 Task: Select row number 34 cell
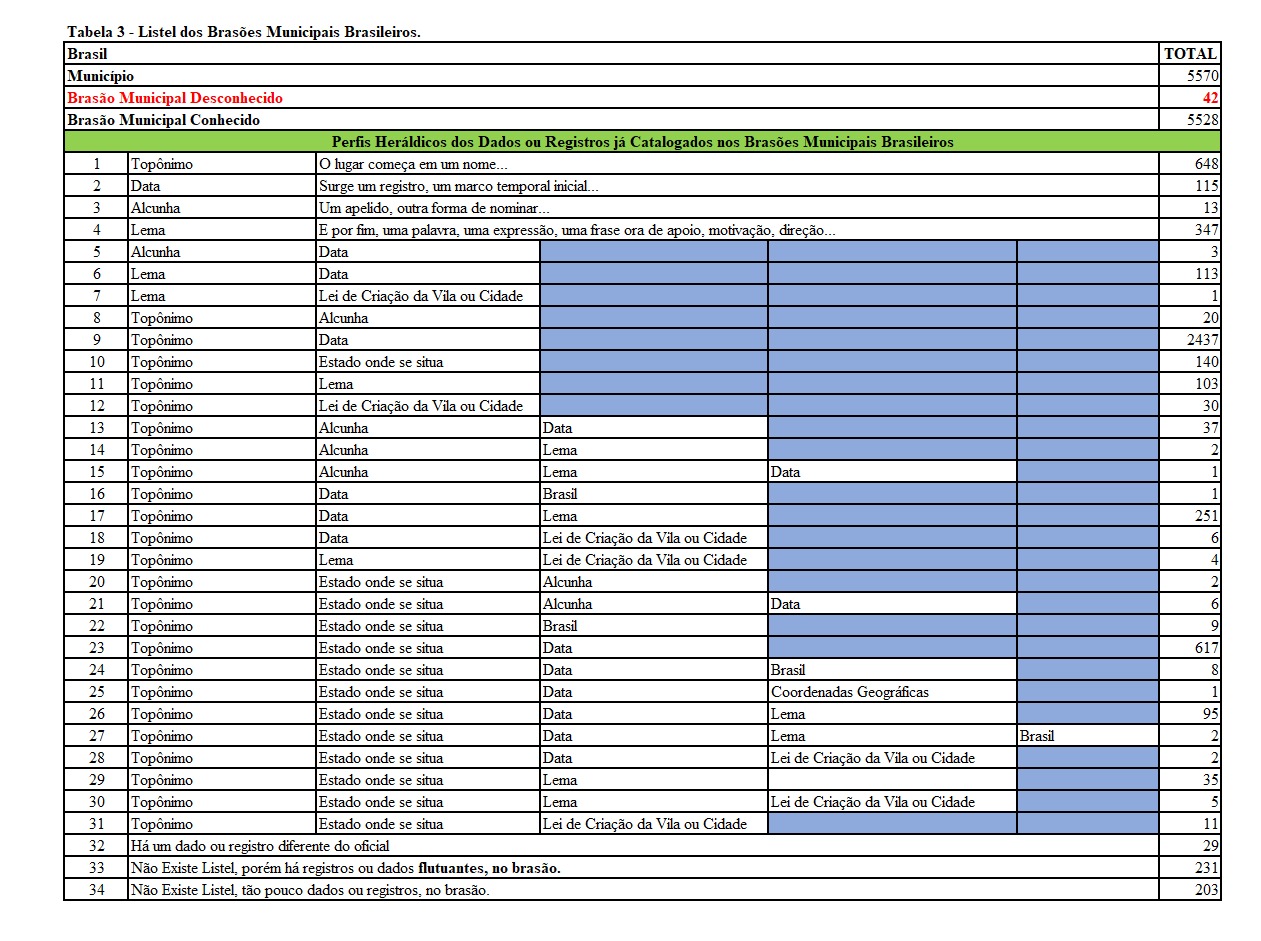pos(96,890)
